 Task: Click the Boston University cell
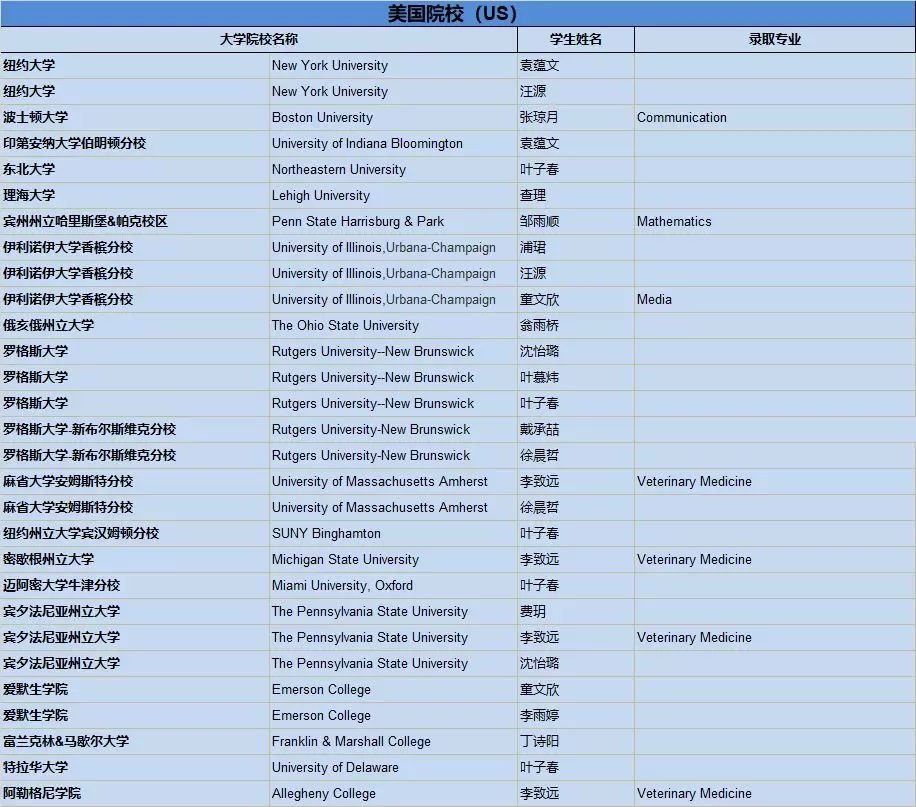pyautogui.click(x=393, y=117)
